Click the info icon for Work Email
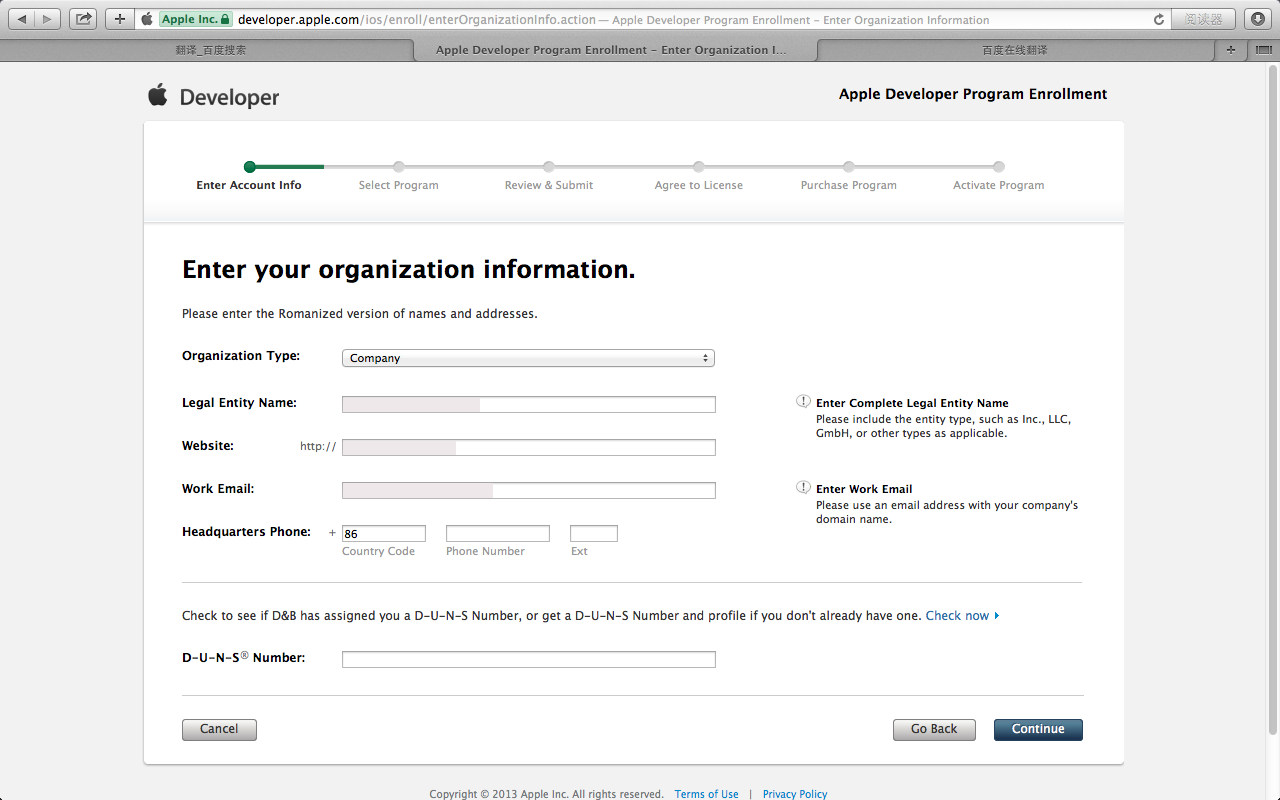 [x=803, y=487]
